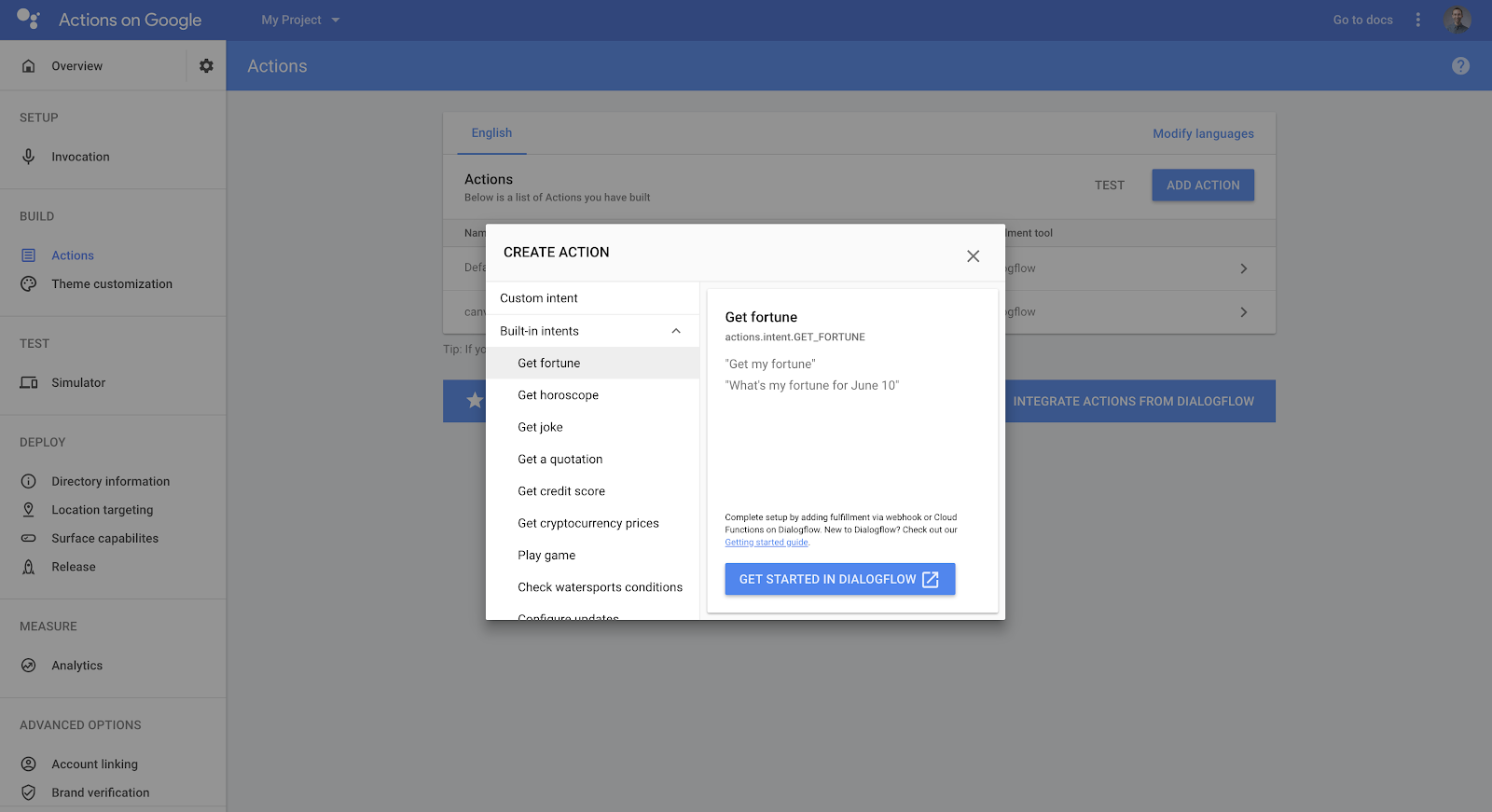Expand the second action row chevron
This screenshot has height=812, width=1492.
(1243, 312)
